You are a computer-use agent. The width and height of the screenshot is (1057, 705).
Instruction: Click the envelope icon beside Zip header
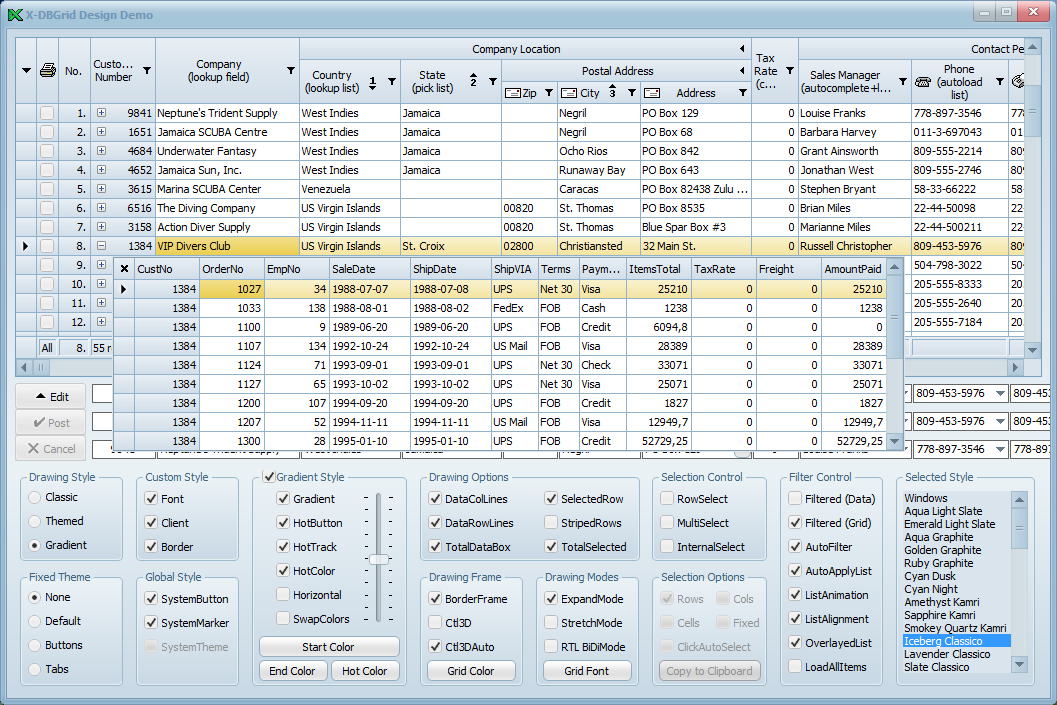(x=513, y=93)
